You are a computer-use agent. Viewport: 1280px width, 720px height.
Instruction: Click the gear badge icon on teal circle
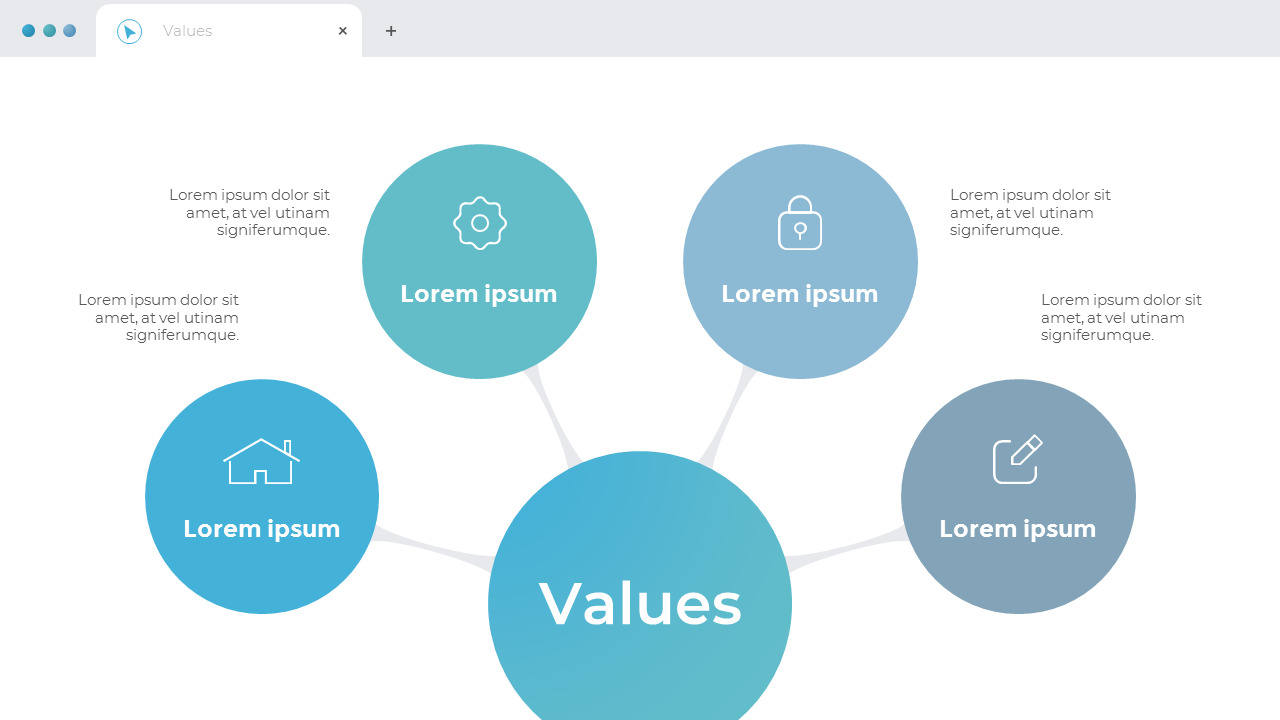480,222
